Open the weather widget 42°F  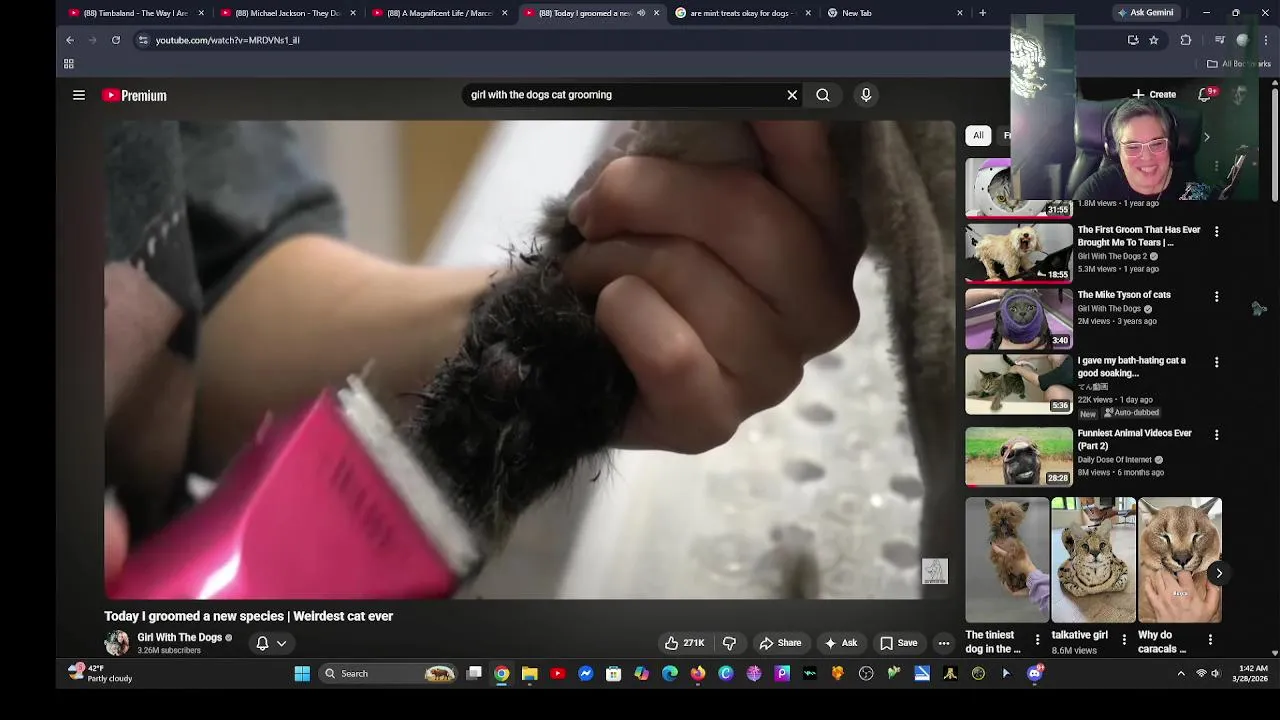pos(100,673)
